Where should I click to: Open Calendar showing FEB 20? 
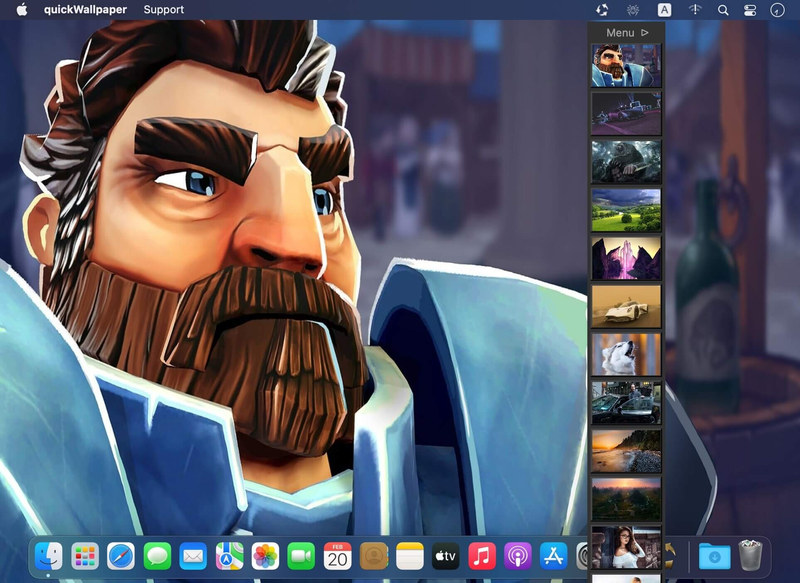coord(338,556)
